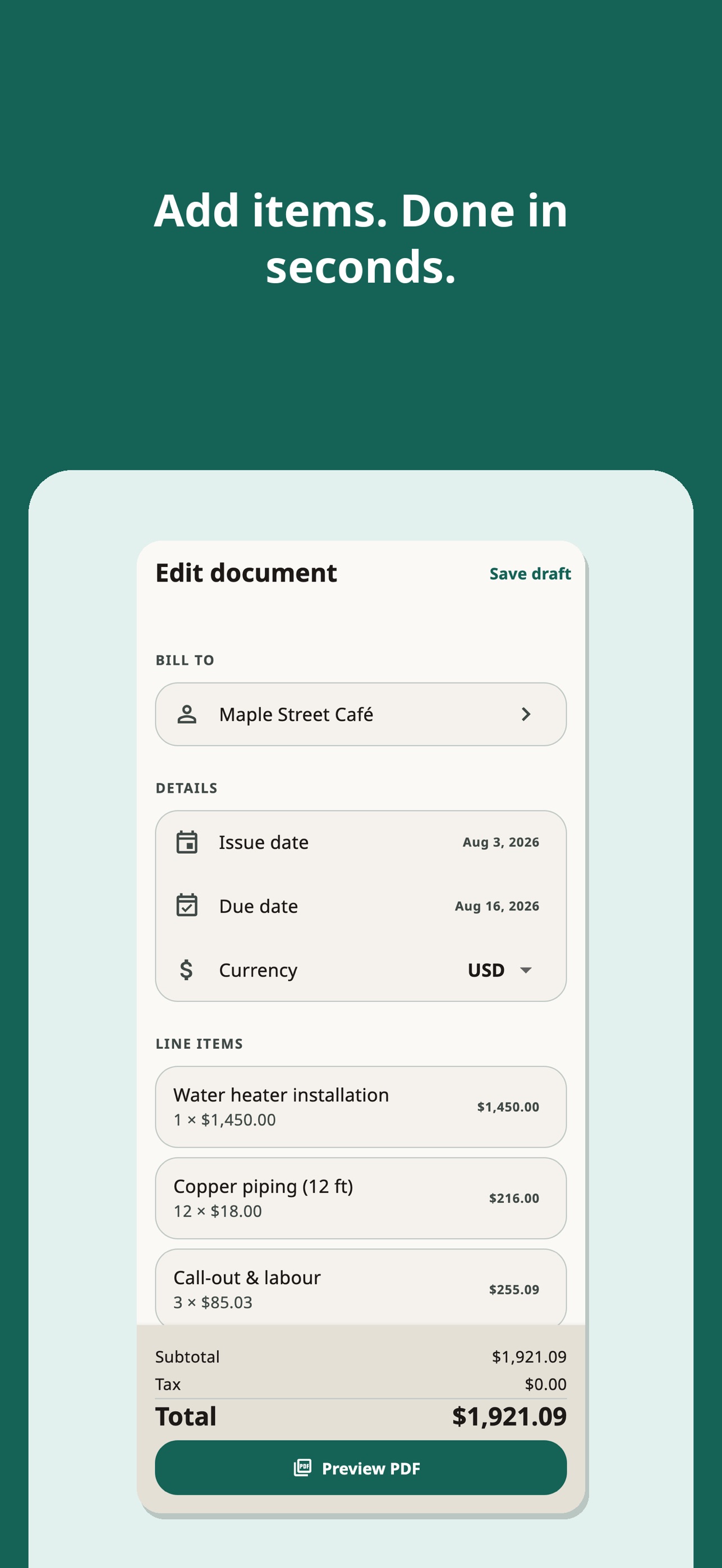Click the quantity text 1 × $1,450.00
Image resolution: width=722 pixels, height=1568 pixels.
click(224, 1119)
